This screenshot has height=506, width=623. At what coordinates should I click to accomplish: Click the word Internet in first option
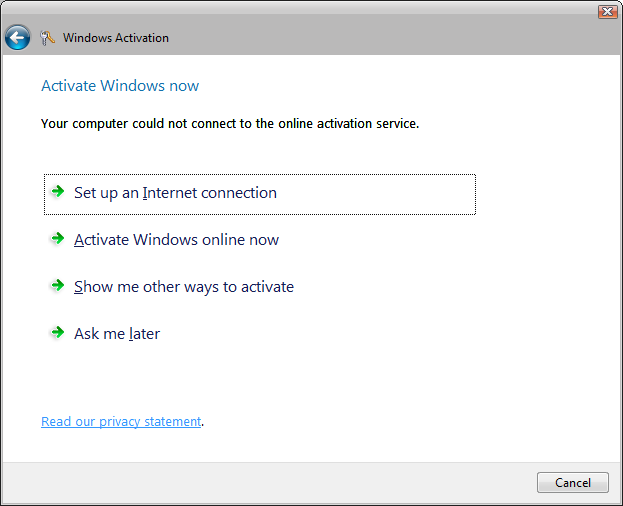[x=170, y=193]
